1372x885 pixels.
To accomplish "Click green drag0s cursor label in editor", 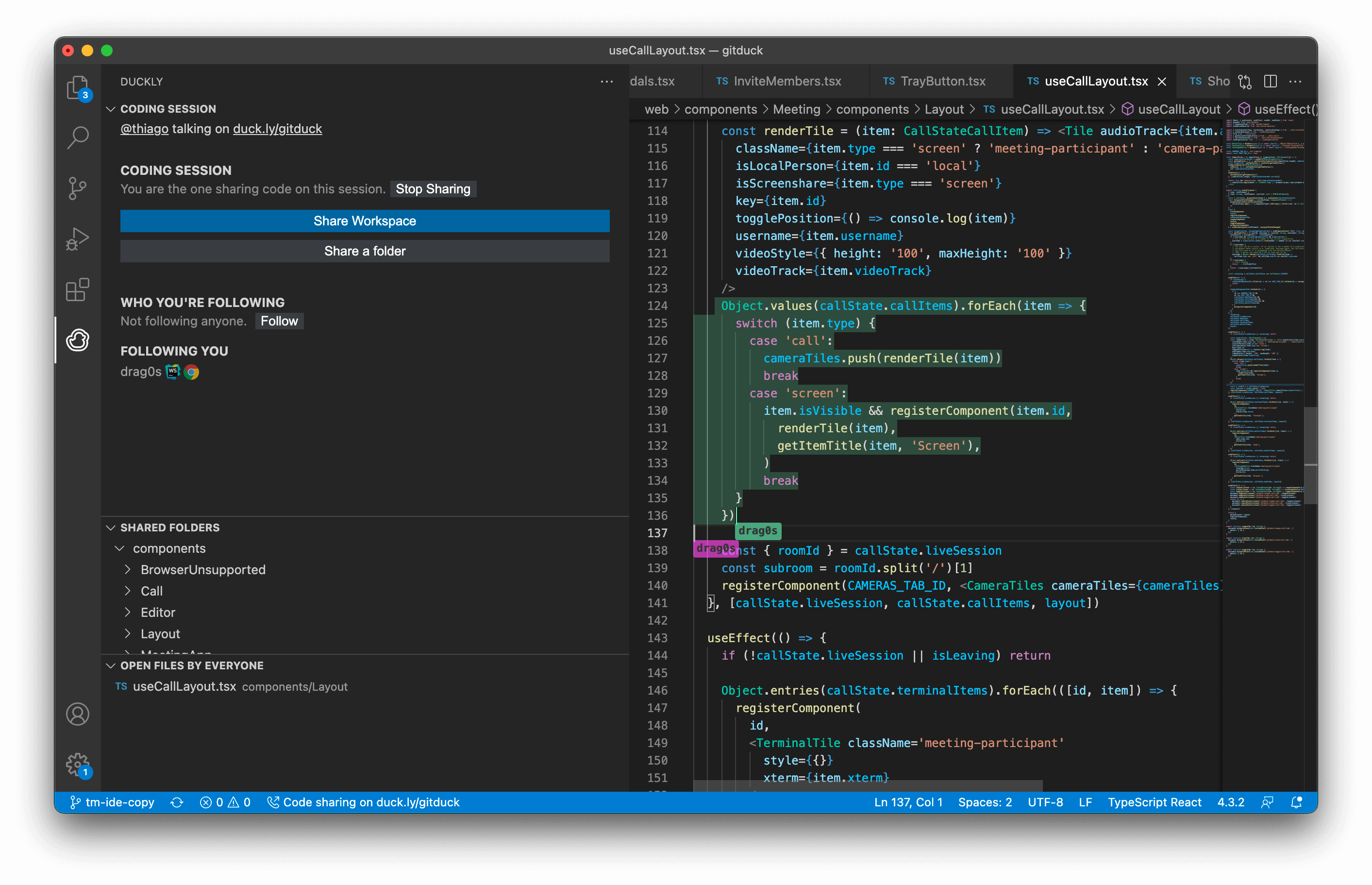I will click(757, 530).
